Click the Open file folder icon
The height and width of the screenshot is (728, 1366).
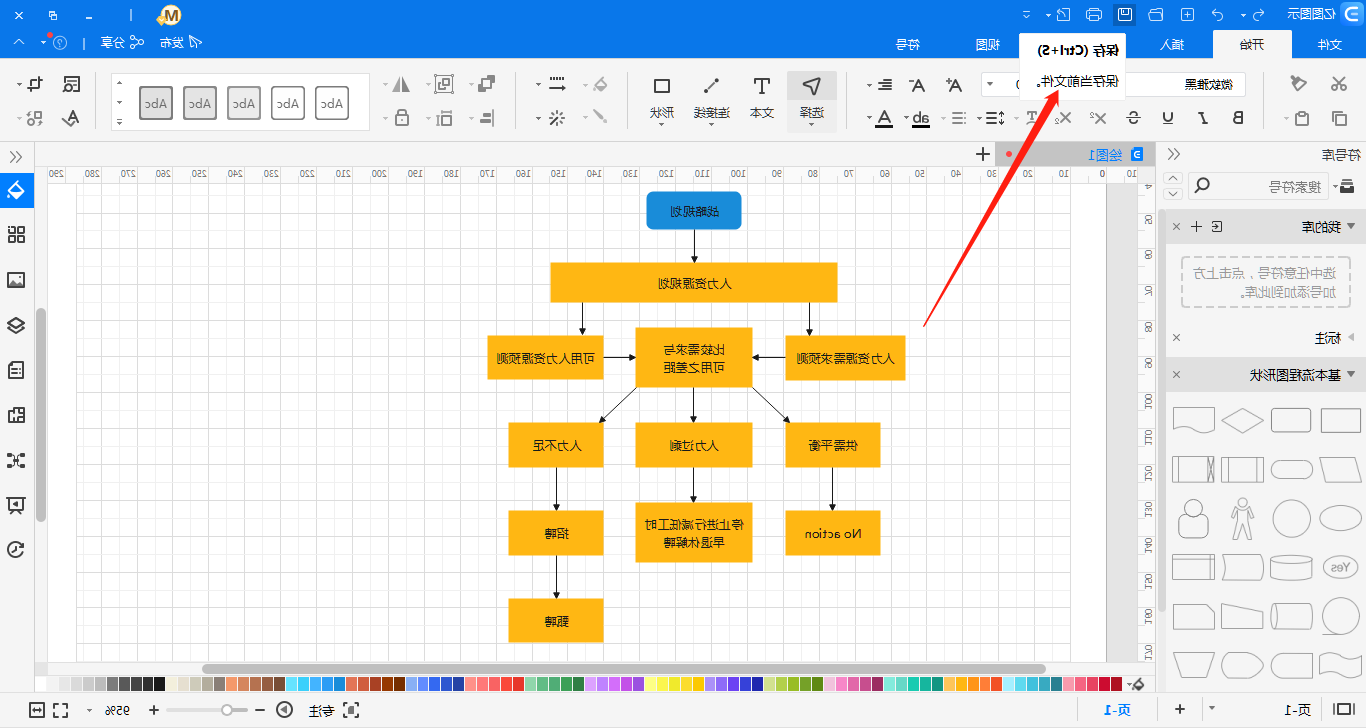click(x=1156, y=14)
